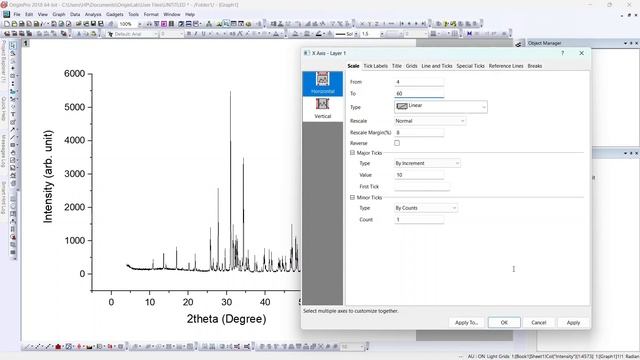Click the Underline formatting icon
Image resolution: width=640 pixels, height=360 pixels.
point(203,34)
